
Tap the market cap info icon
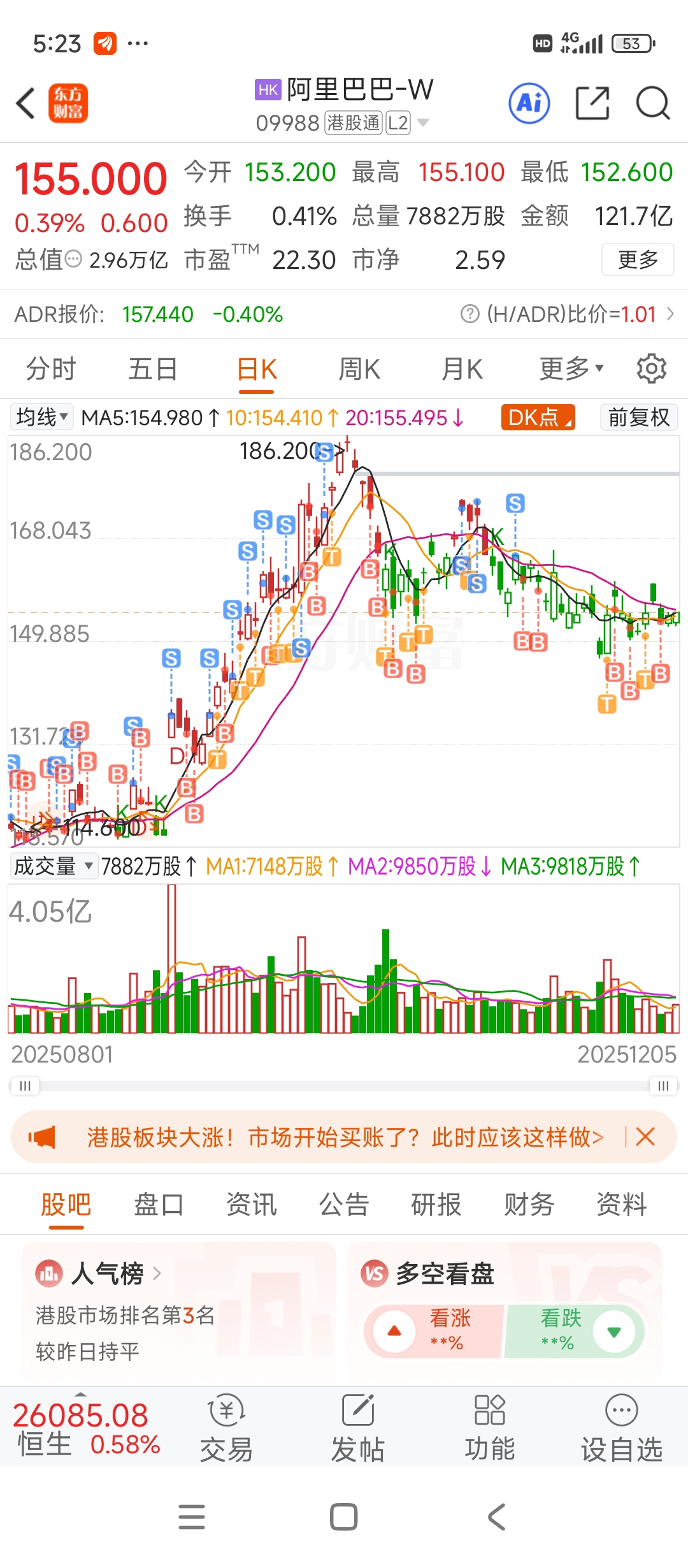pos(74,259)
